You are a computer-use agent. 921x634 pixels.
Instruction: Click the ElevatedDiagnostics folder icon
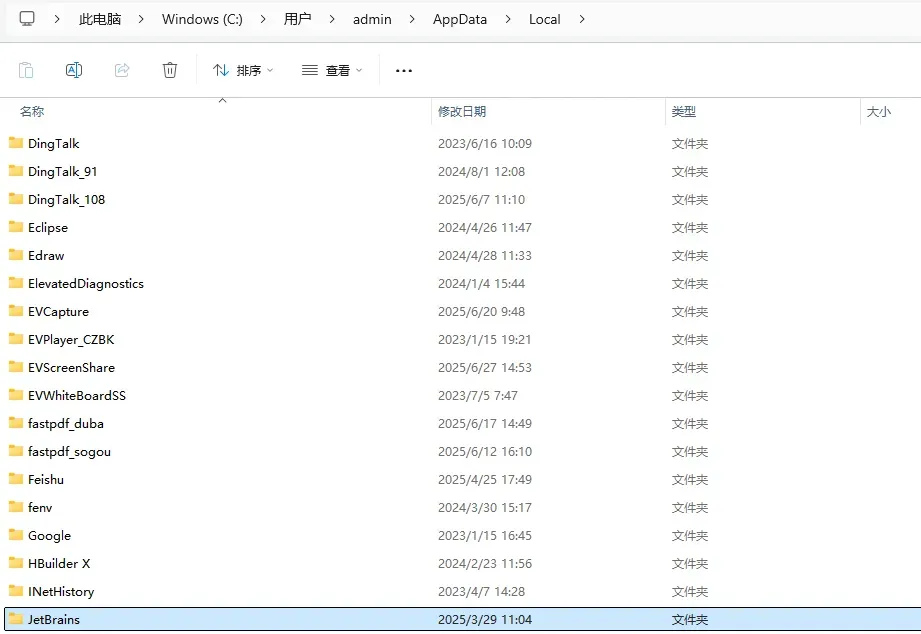pos(16,283)
